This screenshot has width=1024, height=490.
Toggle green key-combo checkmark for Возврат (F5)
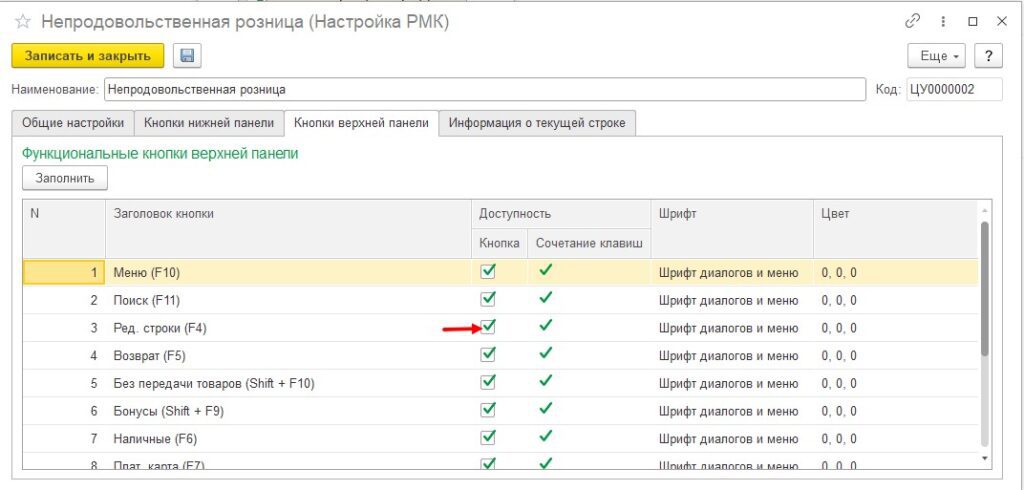[545, 353]
